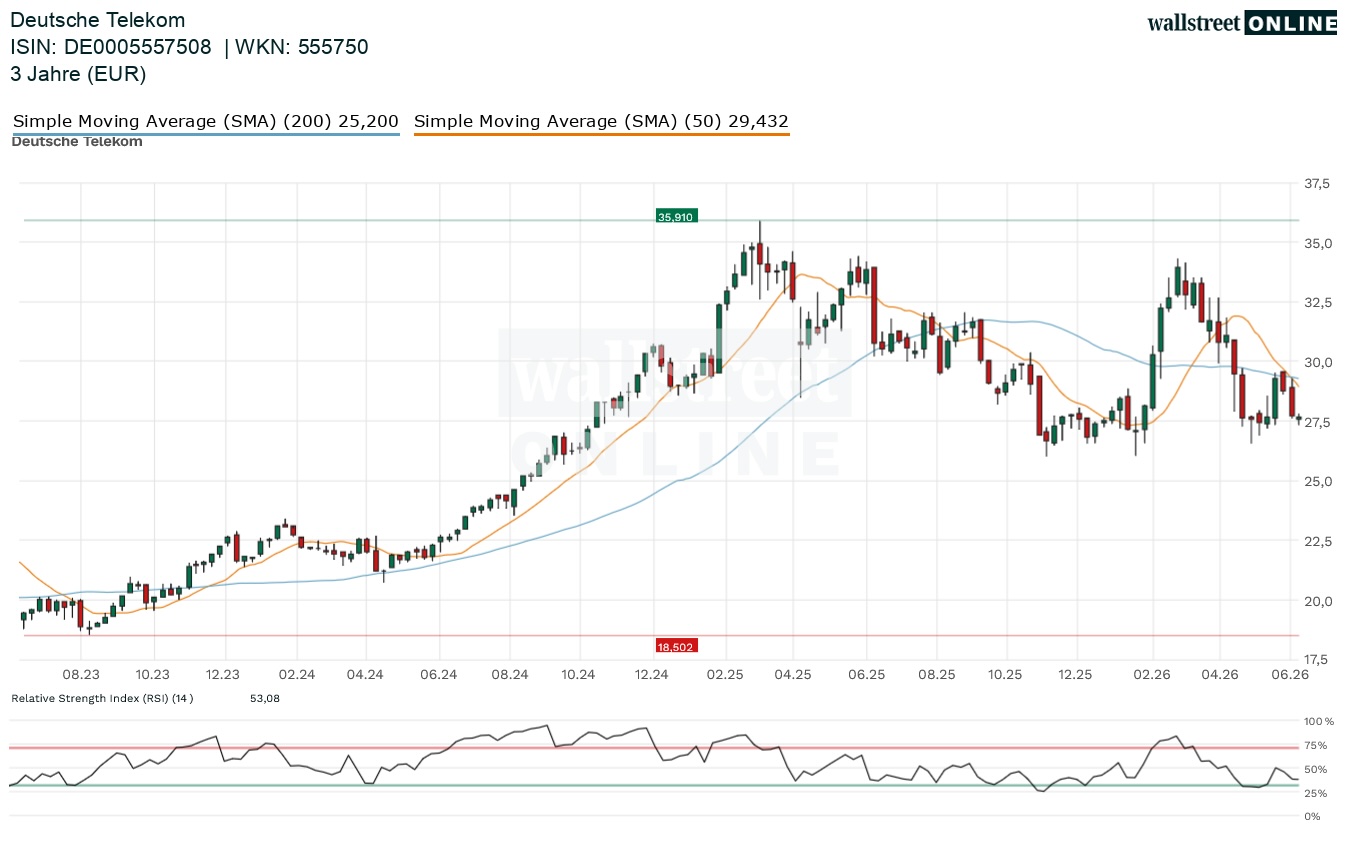Image resolution: width=1349 pixels, height=843 pixels.
Task: Select the 06.26 date axis label
Action: (1290, 675)
